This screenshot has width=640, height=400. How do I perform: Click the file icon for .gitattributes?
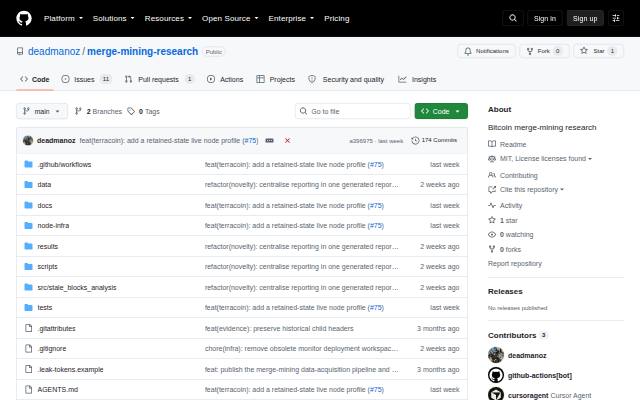click(28, 328)
